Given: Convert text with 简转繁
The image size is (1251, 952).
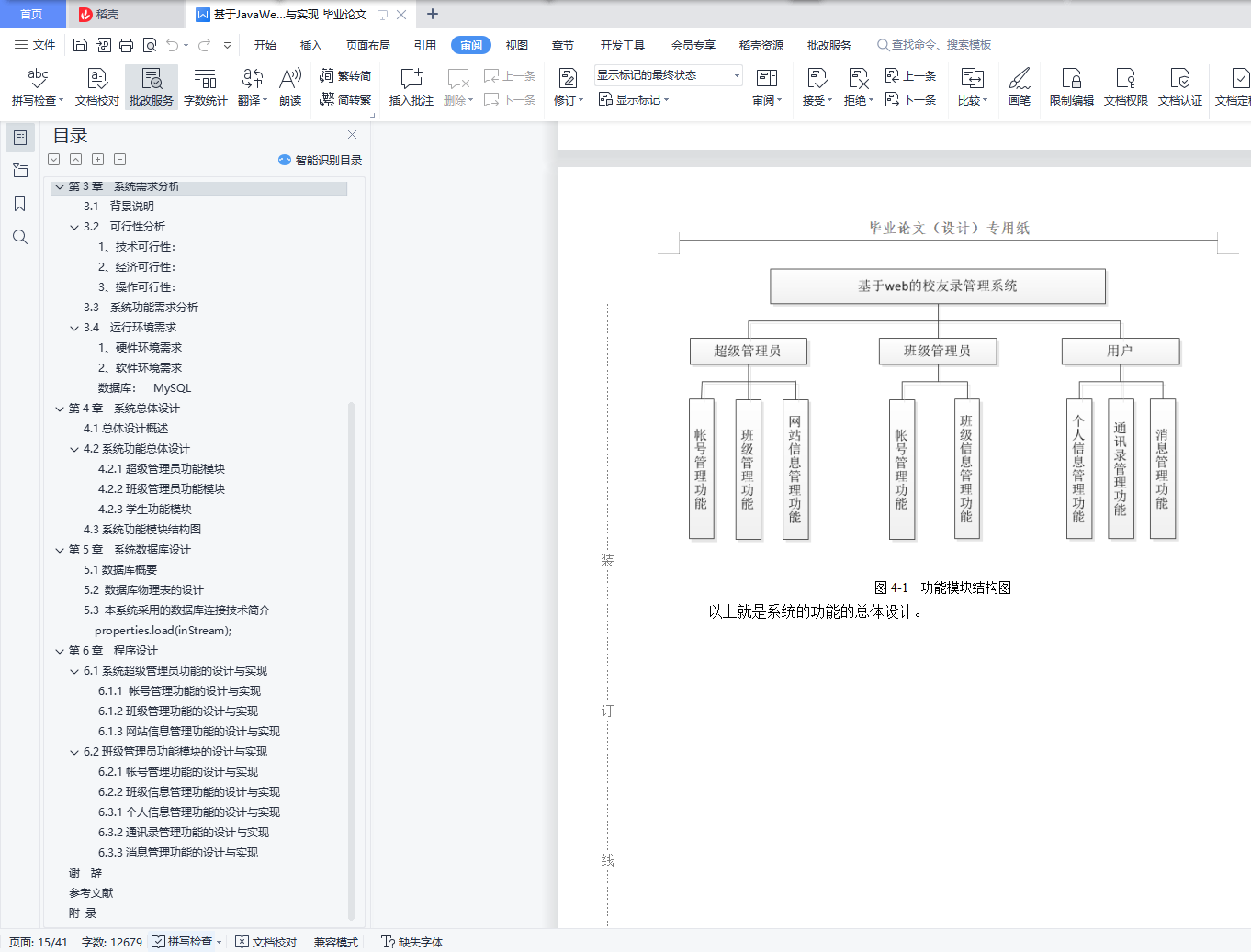Looking at the screenshot, I should 345,99.
